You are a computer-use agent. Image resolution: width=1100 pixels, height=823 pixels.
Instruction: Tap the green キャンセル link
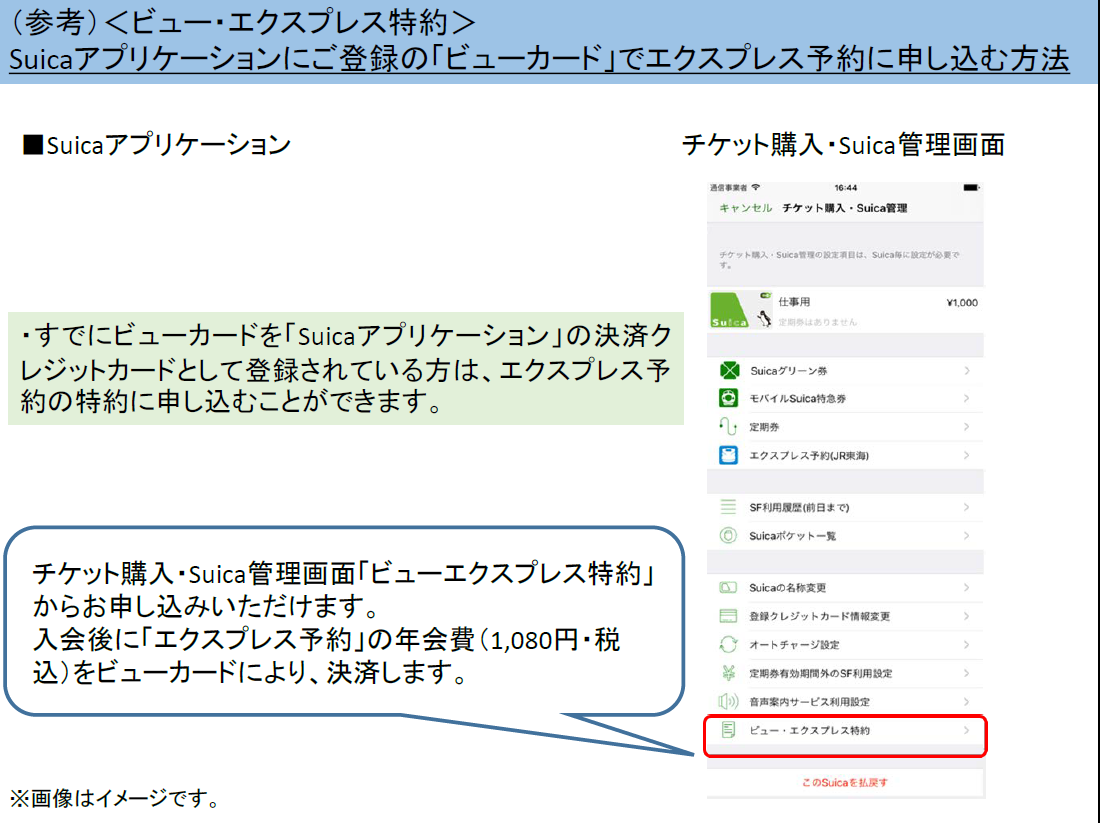tap(745, 208)
